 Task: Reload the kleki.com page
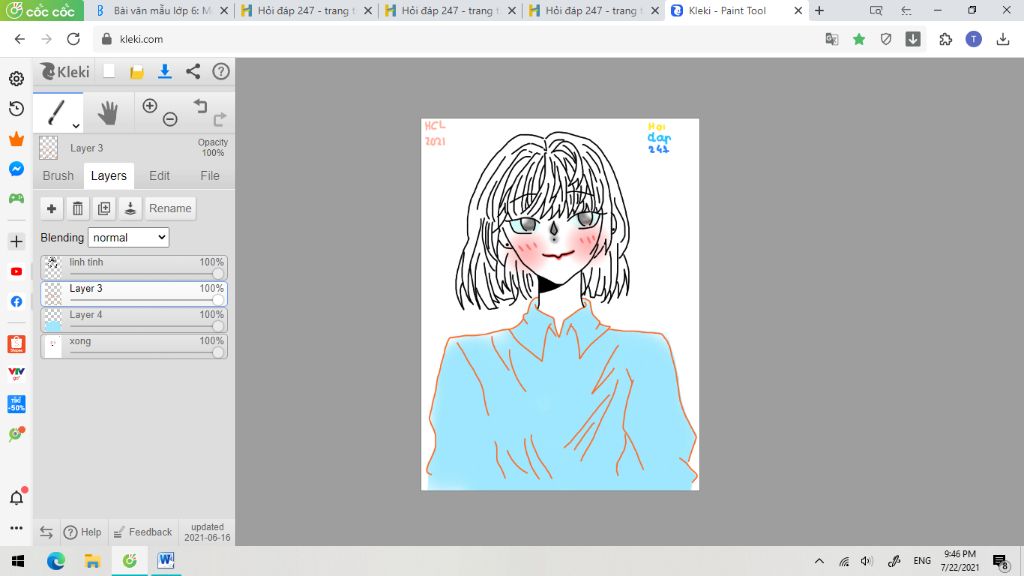tap(73, 39)
